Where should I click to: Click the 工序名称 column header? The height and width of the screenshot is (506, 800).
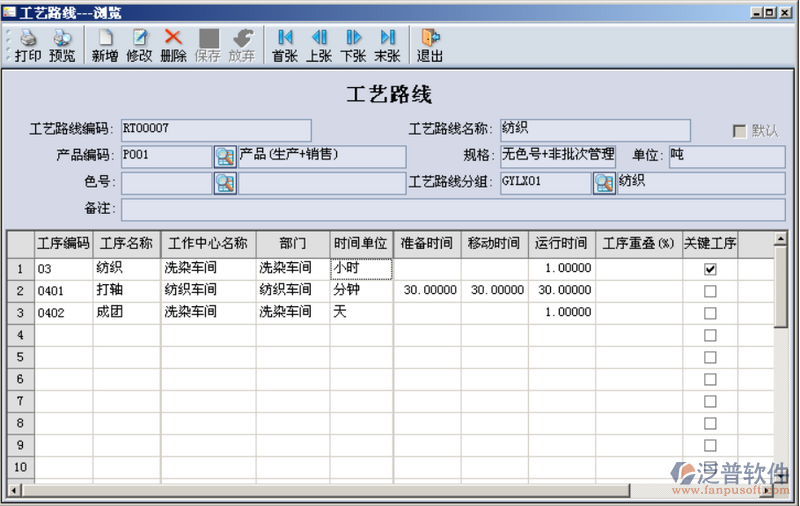coord(126,244)
